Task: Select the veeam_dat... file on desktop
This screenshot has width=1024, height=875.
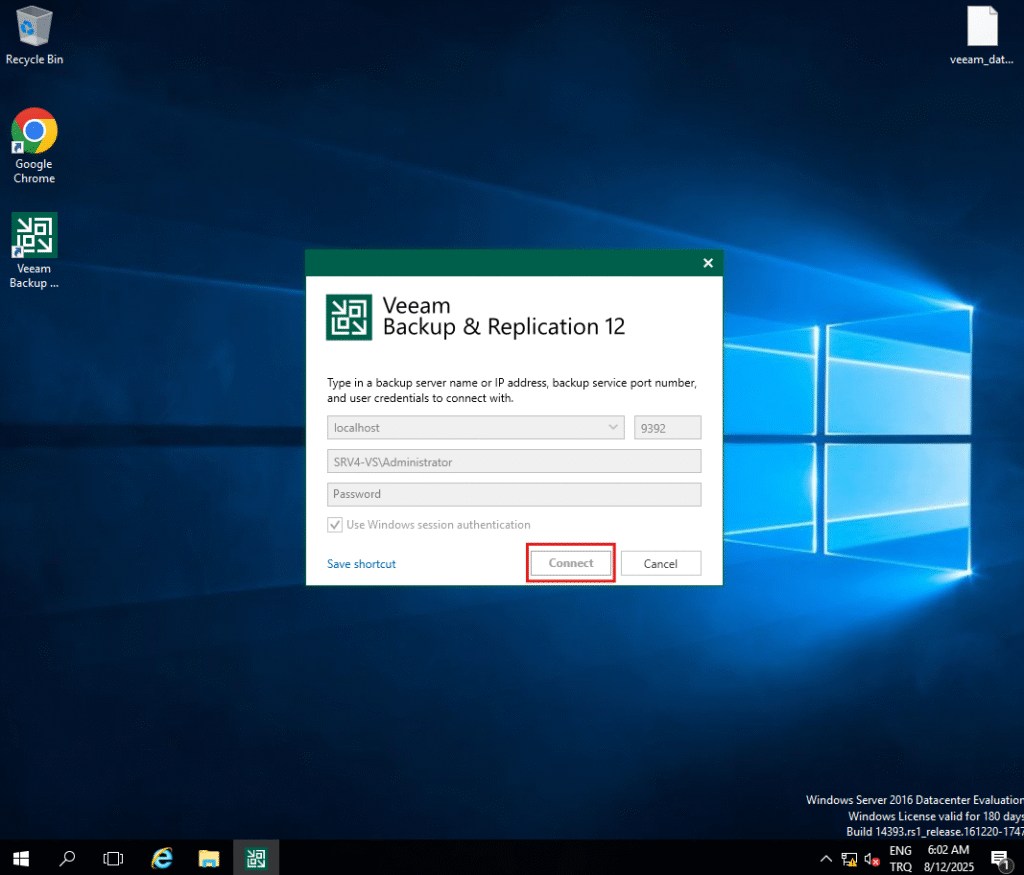Action: click(982, 35)
